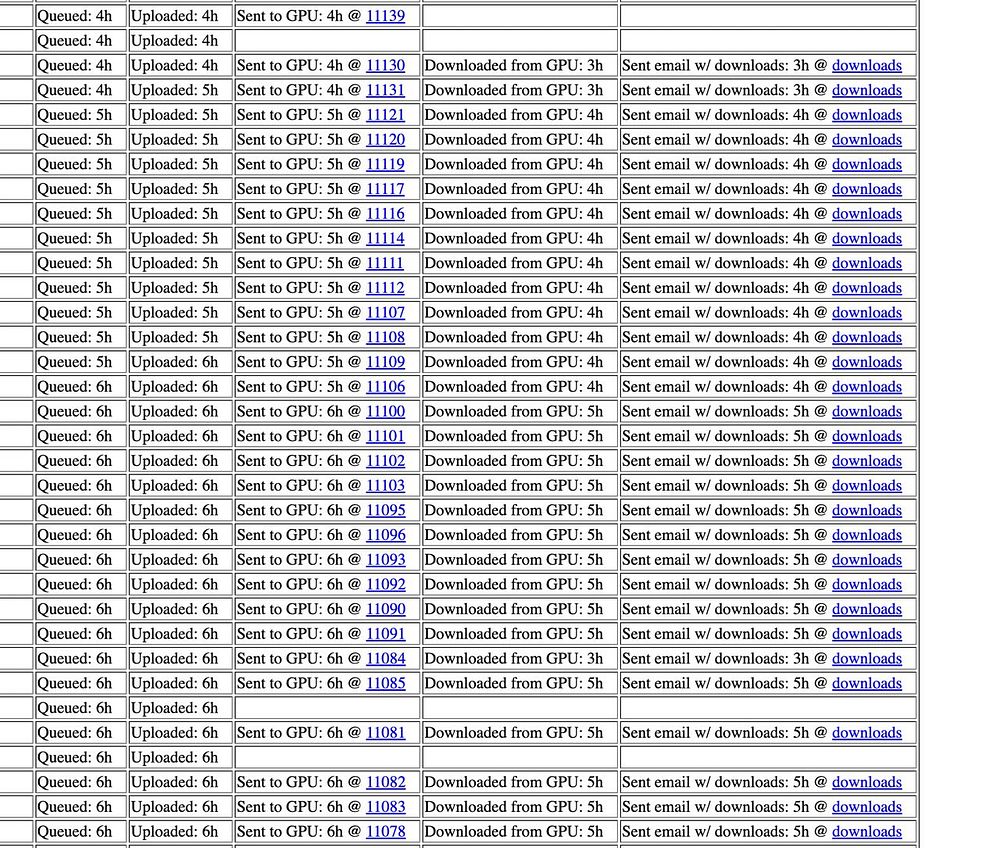
Task: Open downloads for job 11109
Action: 867,362
